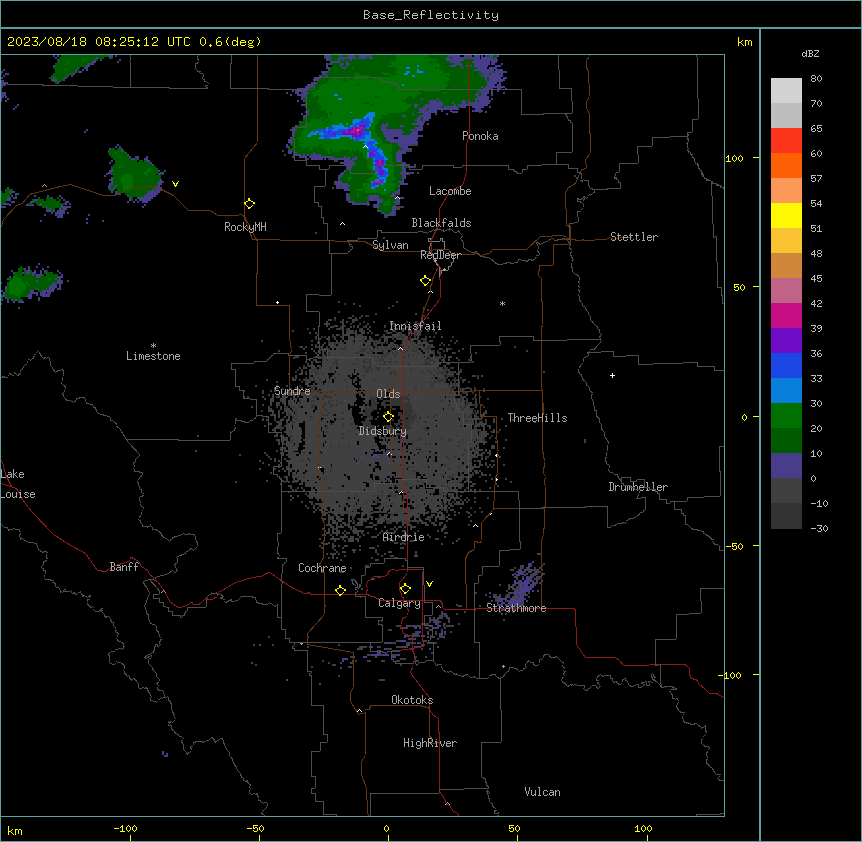
Task: Click the -100 tick on the right vertical axis
Action: (731, 675)
